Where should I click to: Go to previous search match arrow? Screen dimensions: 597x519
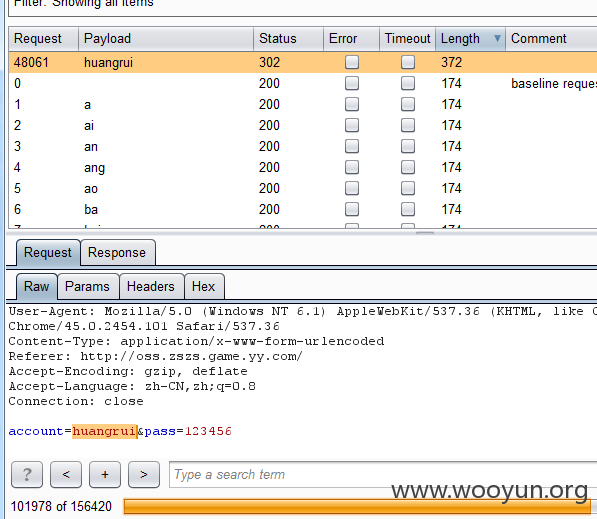[66, 474]
